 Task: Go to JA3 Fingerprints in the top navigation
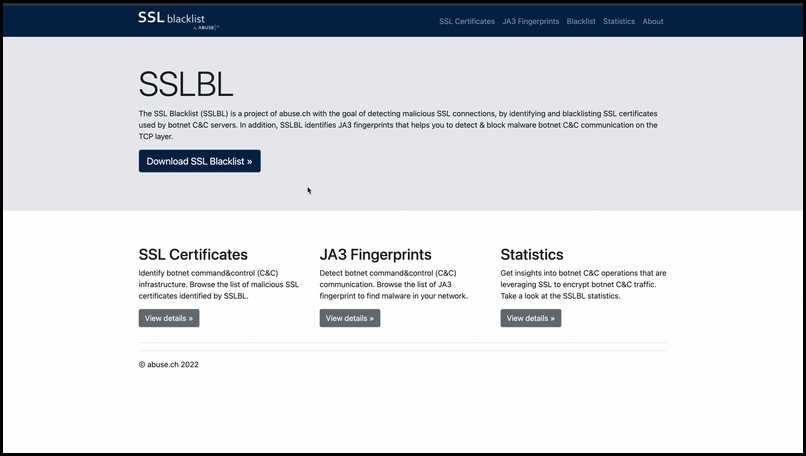530,21
